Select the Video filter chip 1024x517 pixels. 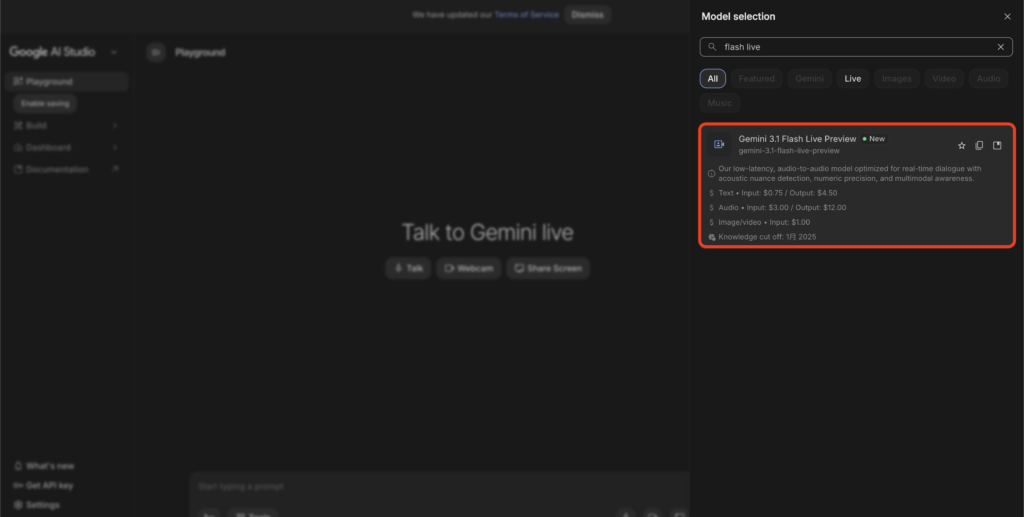pyautogui.click(x=944, y=78)
